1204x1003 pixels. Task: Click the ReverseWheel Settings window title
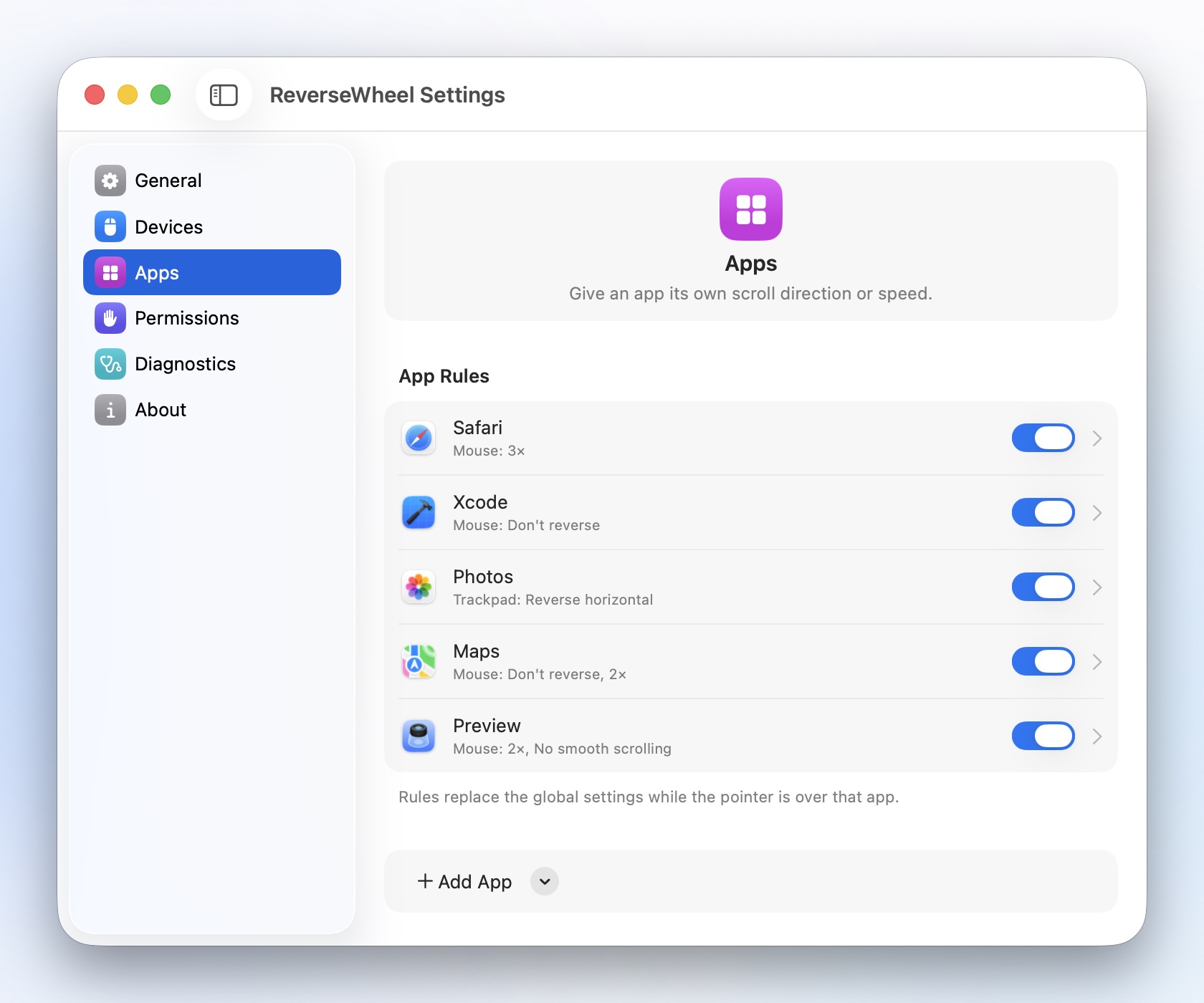(x=387, y=95)
